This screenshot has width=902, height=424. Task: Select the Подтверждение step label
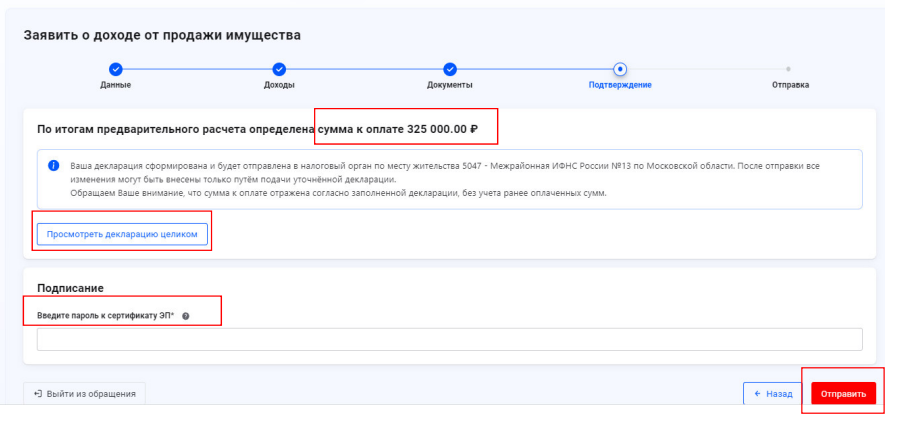click(x=620, y=85)
